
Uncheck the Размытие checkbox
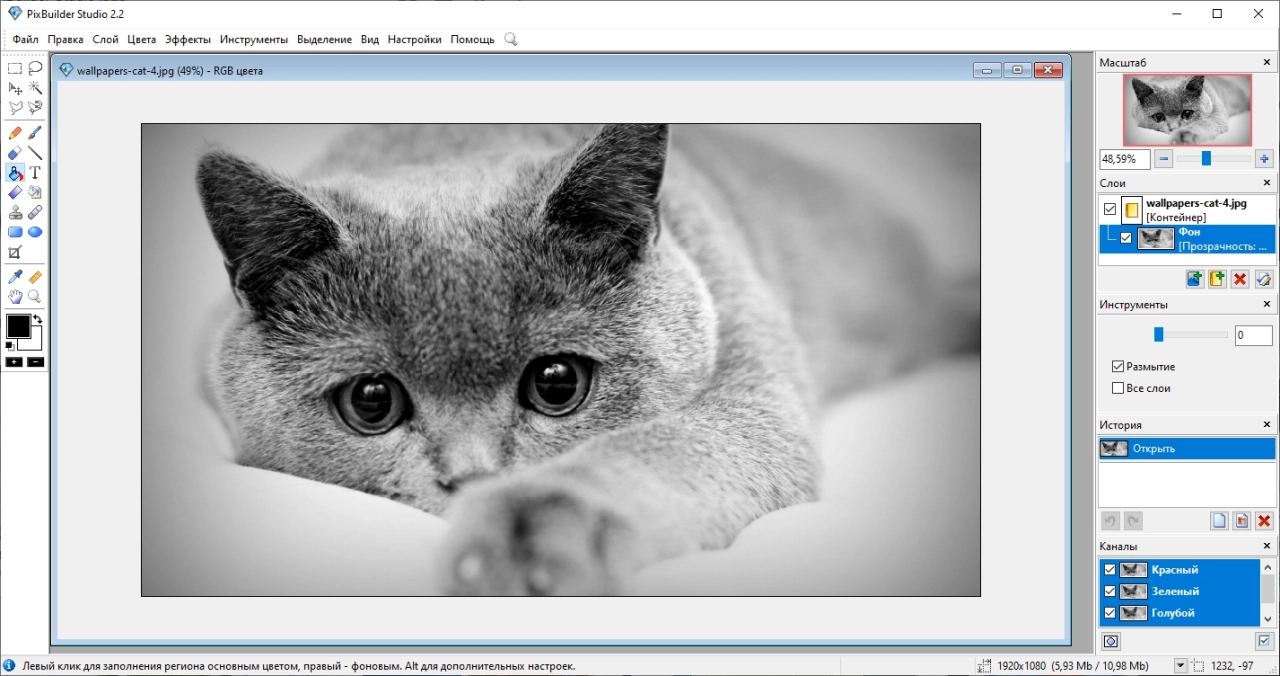[x=1118, y=367]
